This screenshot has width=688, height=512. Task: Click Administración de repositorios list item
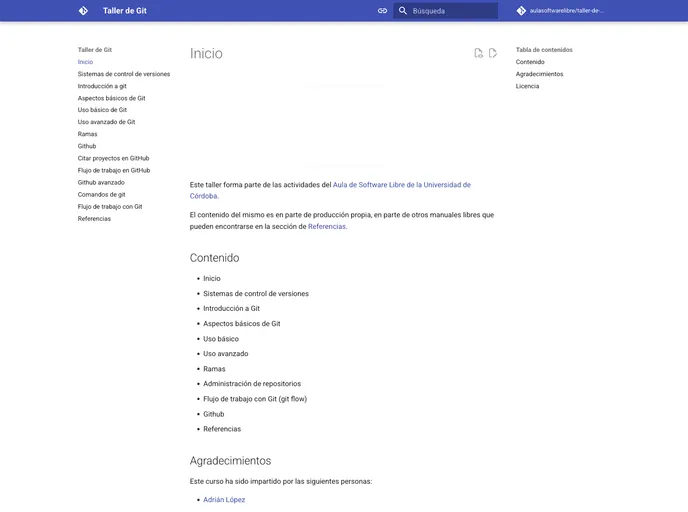[252, 383]
